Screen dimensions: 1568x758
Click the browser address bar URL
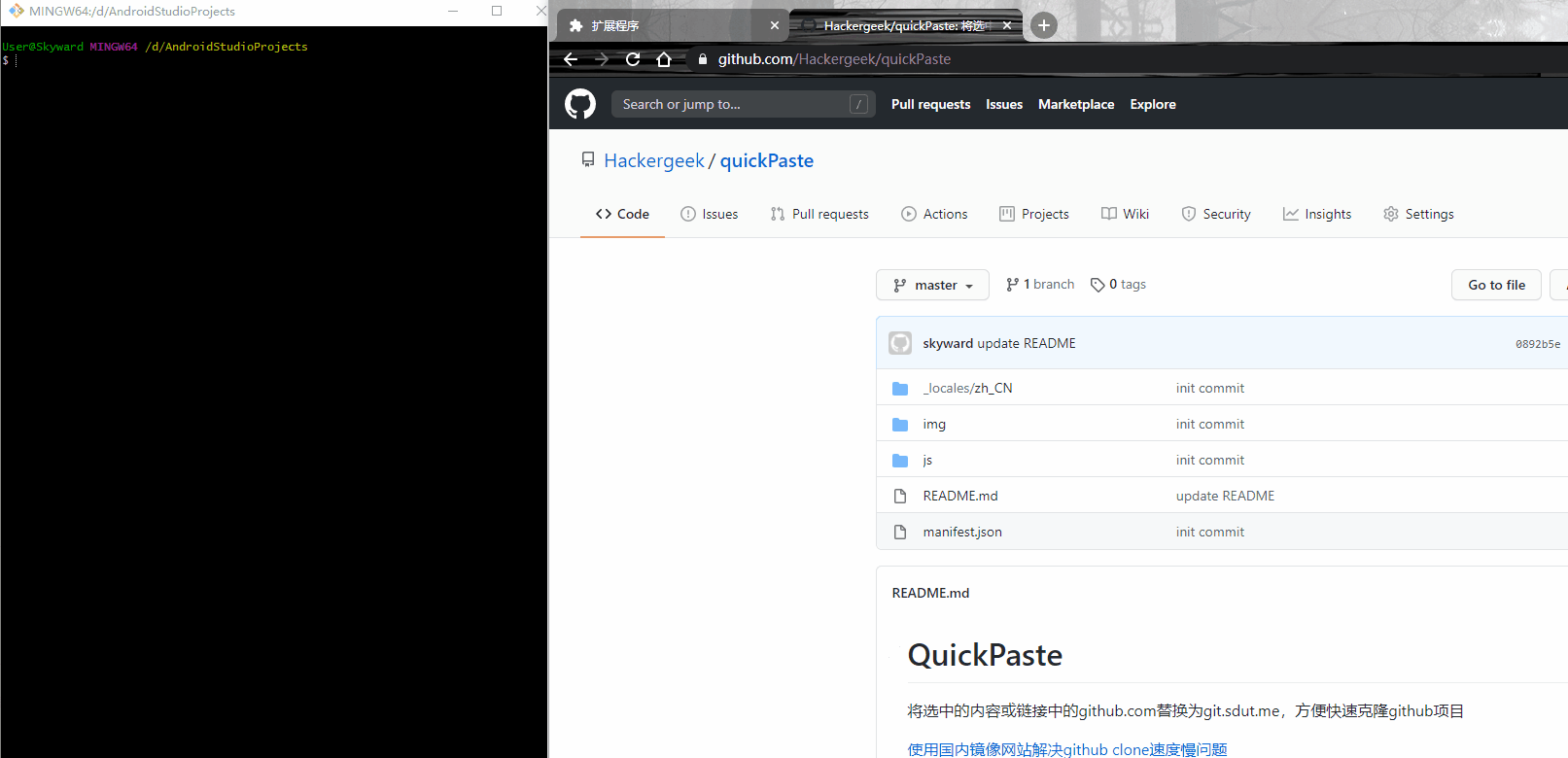tap(834, 59)
